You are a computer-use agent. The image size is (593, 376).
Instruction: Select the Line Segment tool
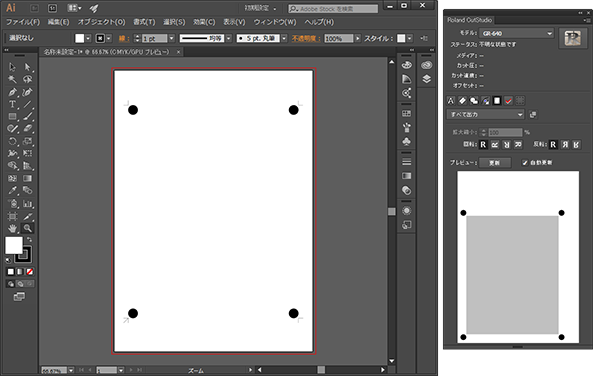[27, 104]
